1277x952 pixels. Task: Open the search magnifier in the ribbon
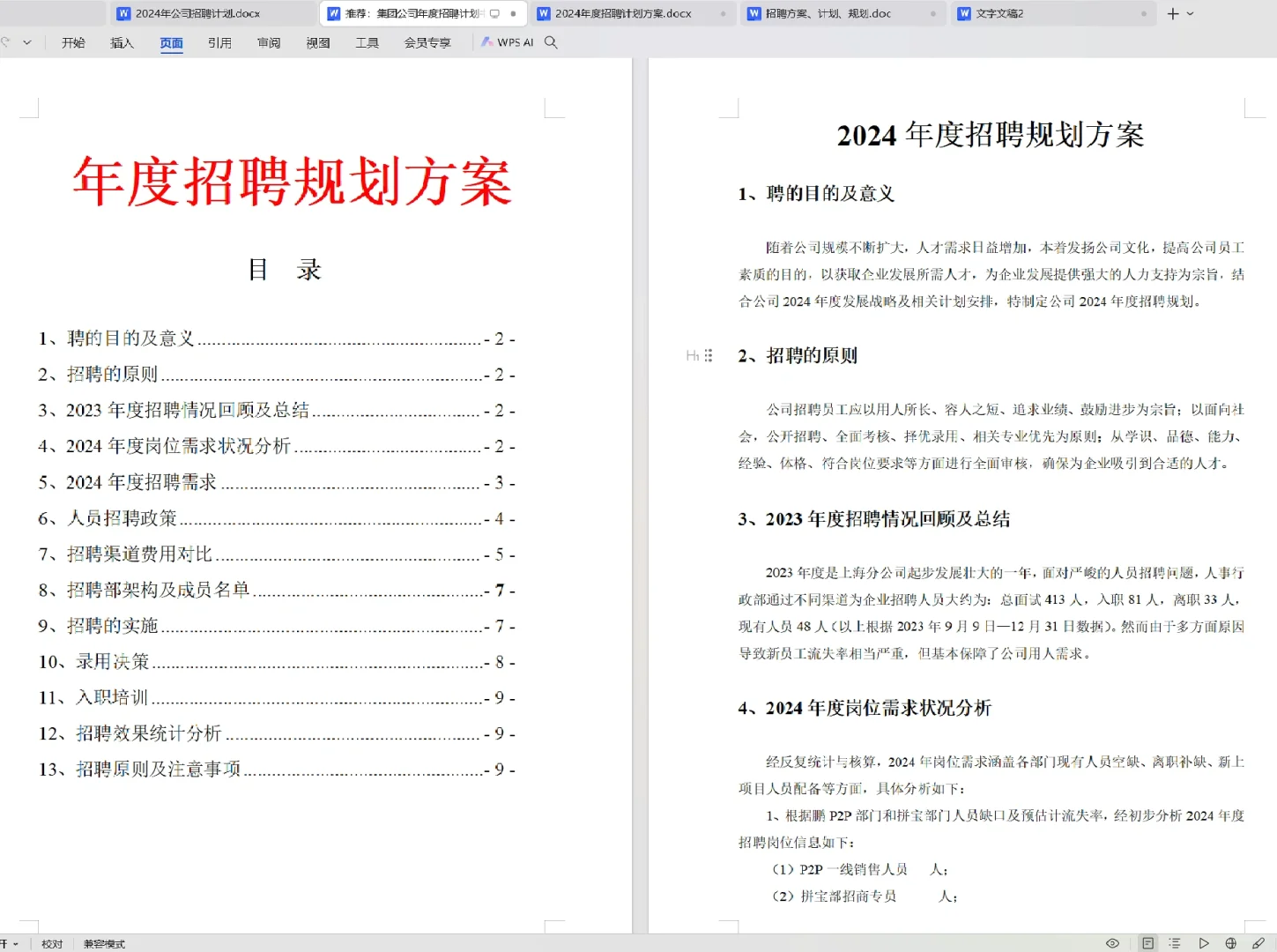[x=551, y=42]
